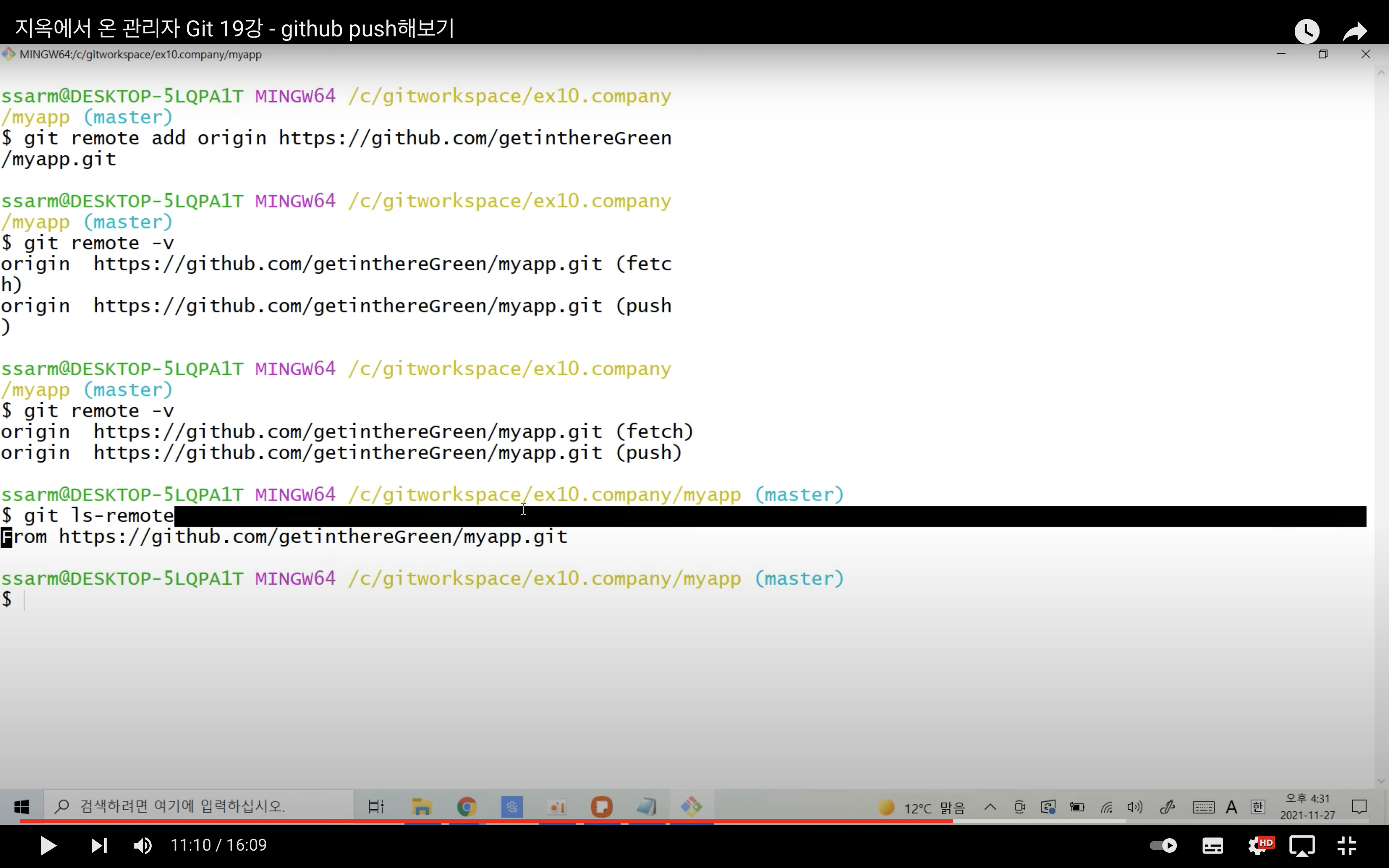Open the orange sticky note taskbar app

tap(601, 806)
